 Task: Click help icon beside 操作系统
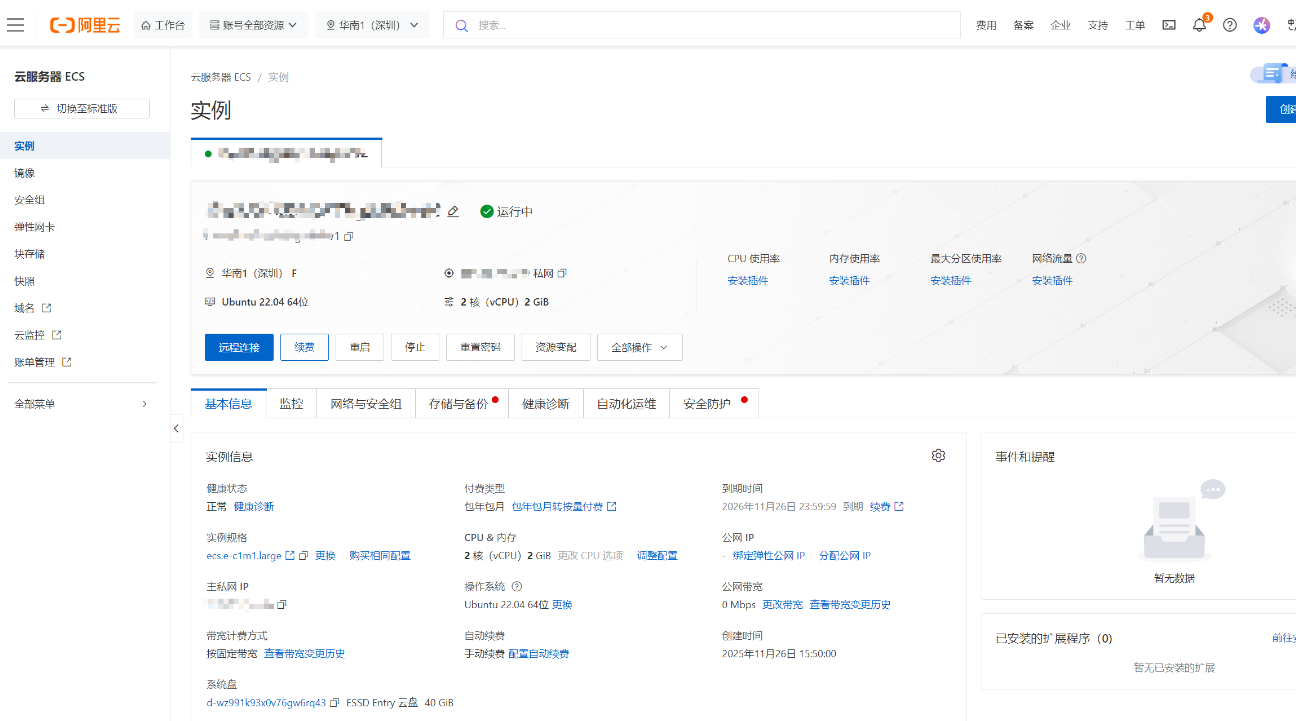[x=517, y=587]
